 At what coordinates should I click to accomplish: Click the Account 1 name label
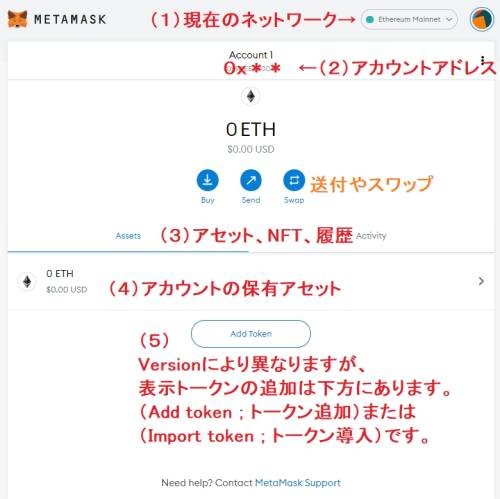tap(251, 54)
